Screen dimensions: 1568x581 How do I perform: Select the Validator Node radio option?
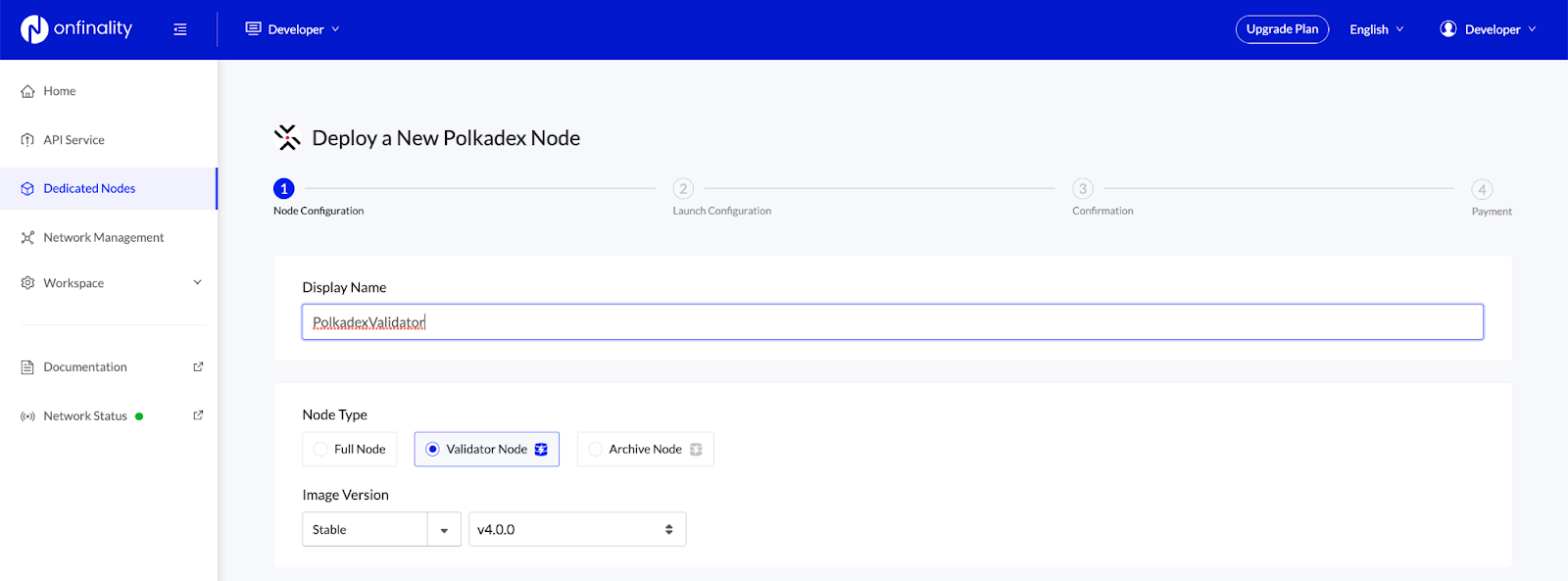(432, 449)
